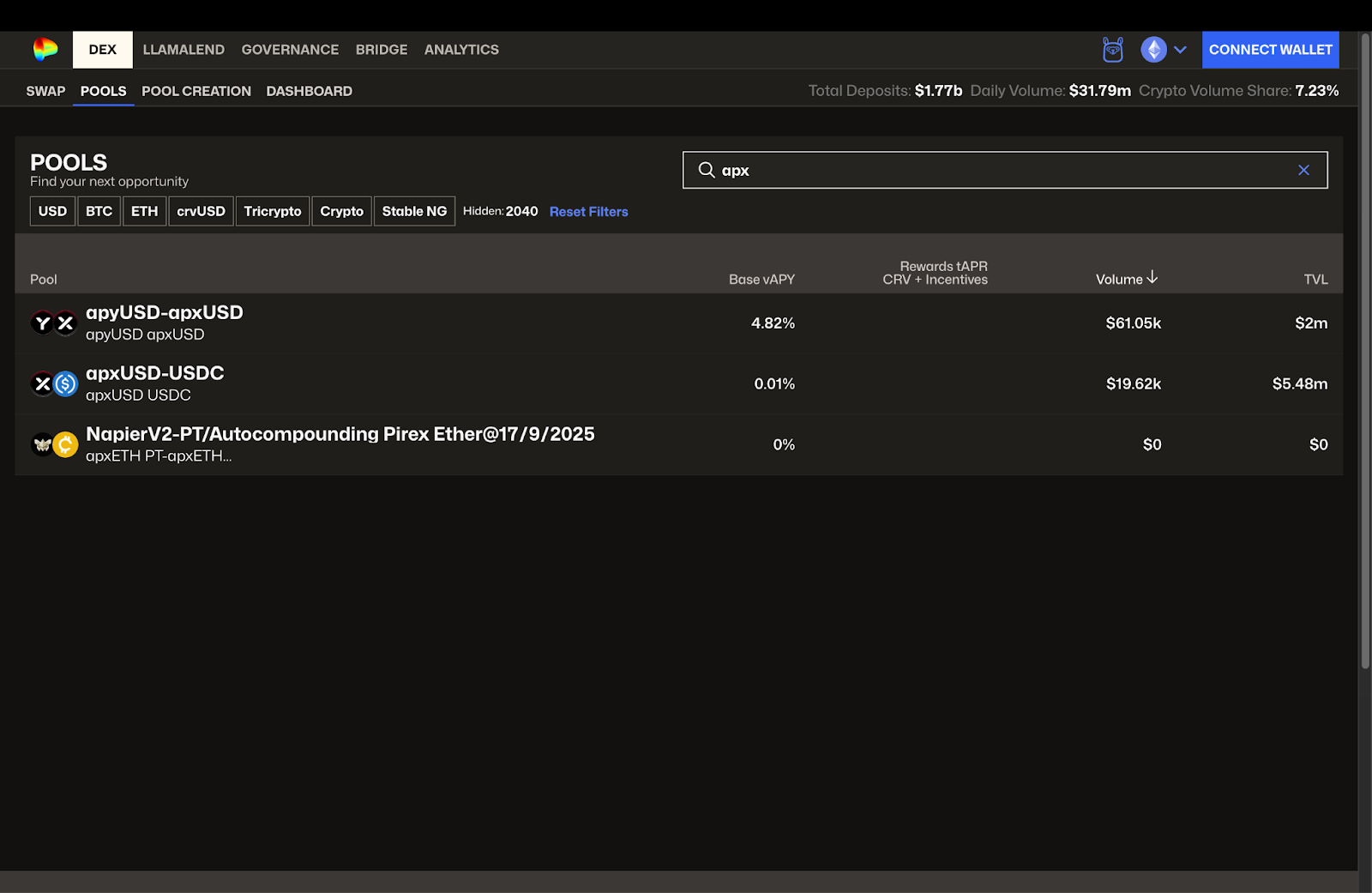
Task: Sort pools by TVL column
Action: tap(1315, 280)
